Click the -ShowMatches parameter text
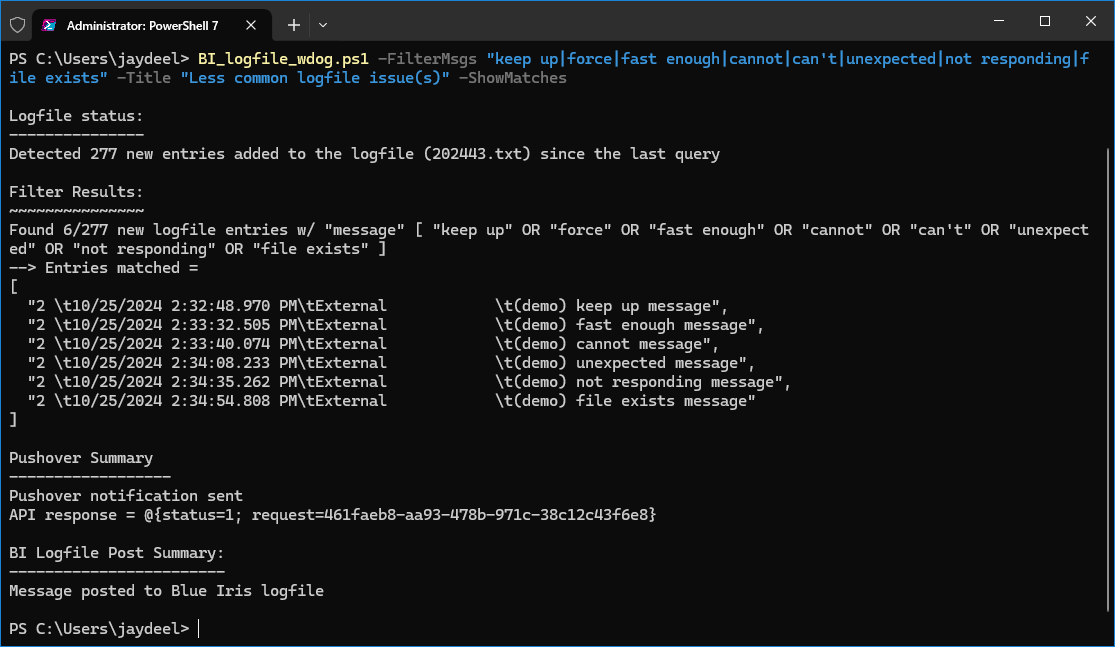 tap(513, 78)
